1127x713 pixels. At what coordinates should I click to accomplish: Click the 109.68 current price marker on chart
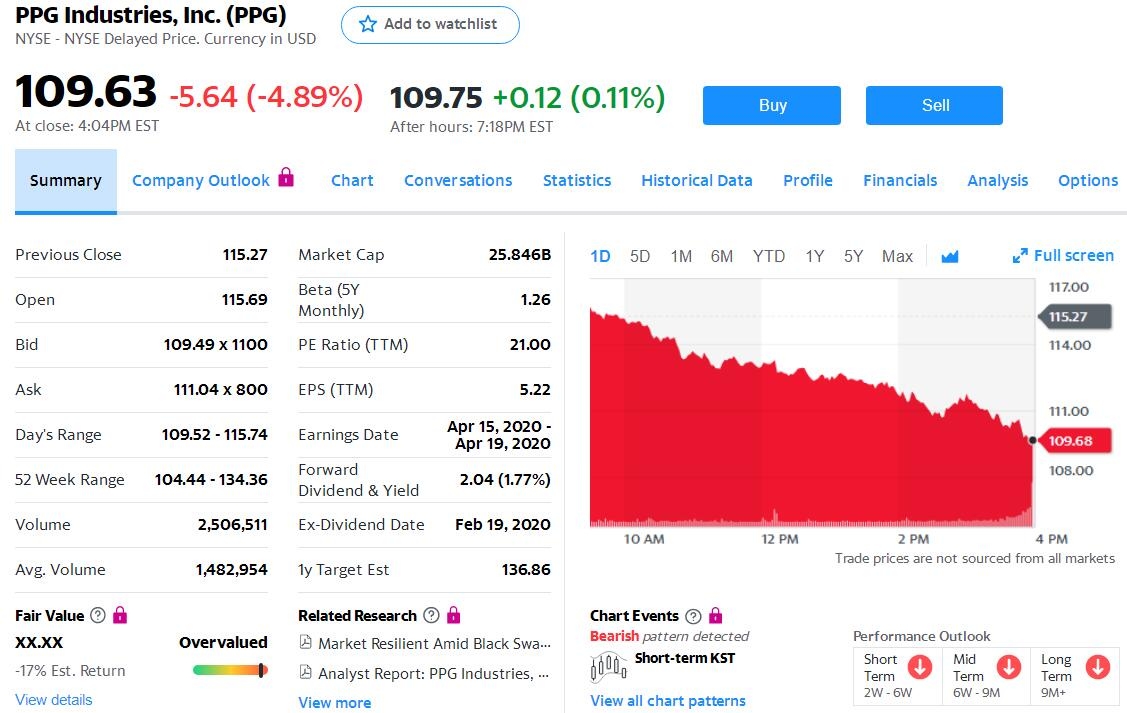tap(1070, 440)
